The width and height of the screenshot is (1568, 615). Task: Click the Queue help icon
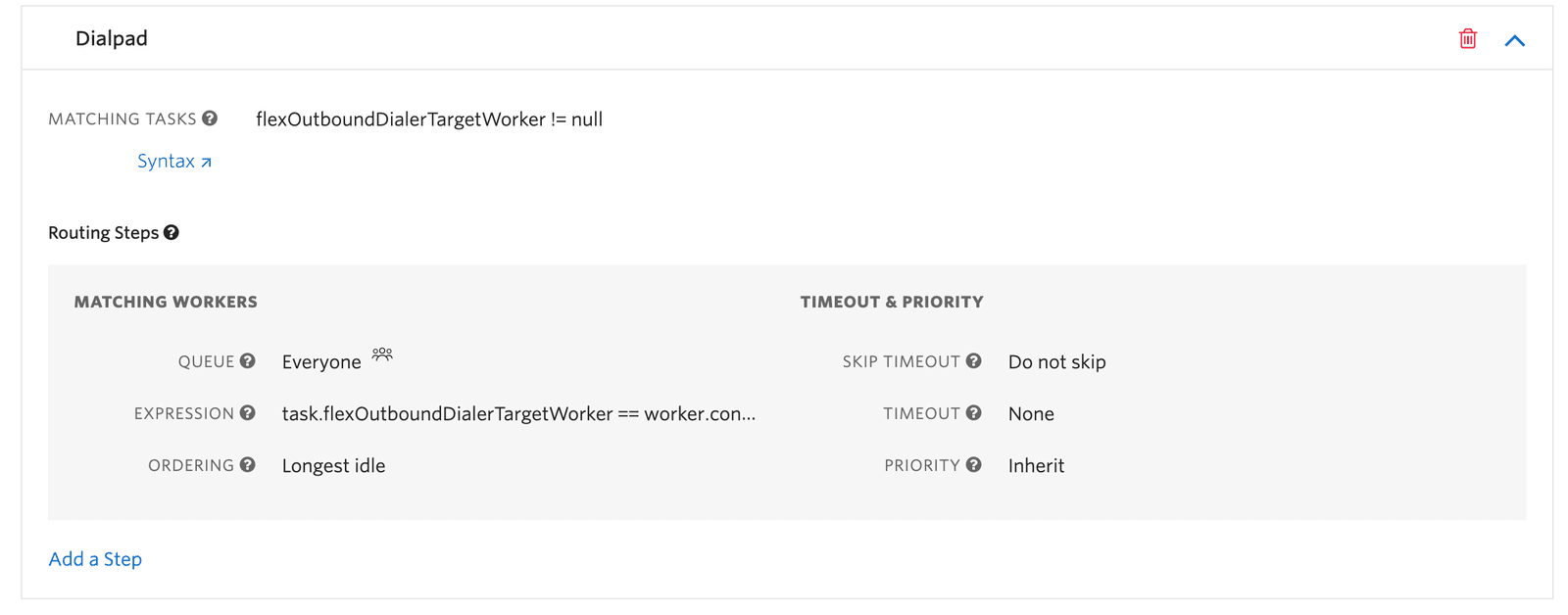coord(248,360)
